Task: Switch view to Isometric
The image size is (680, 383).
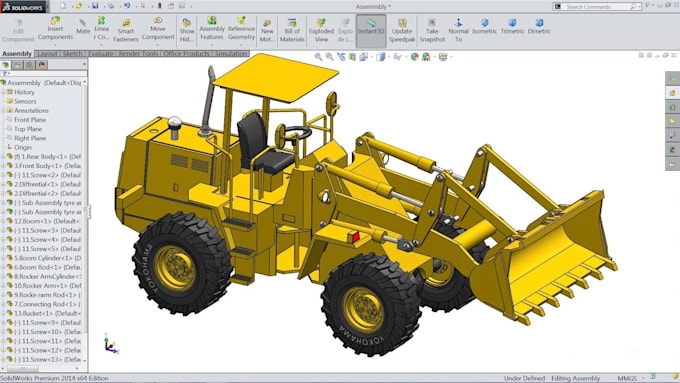Action: coord(484,26)
